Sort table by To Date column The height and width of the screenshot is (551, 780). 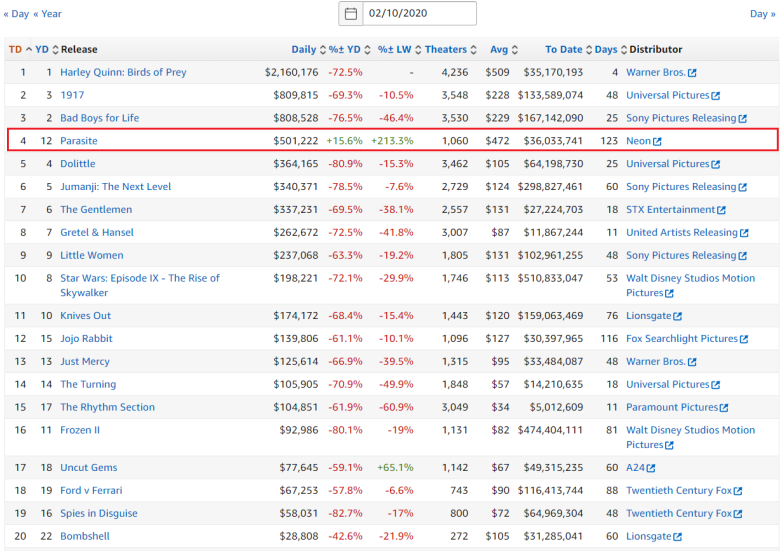[564, 49]
